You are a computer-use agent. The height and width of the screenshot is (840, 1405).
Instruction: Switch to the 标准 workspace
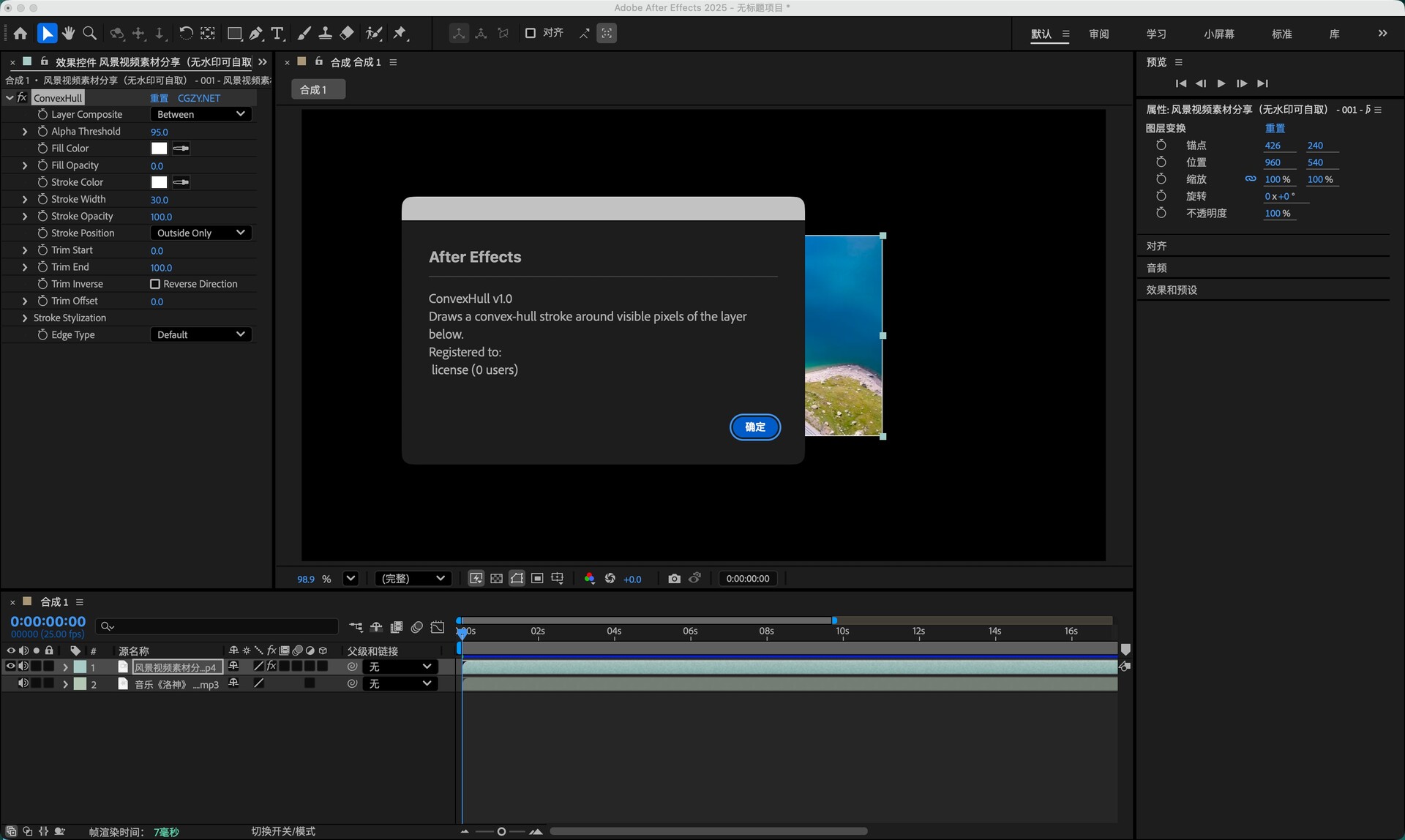(1282, 34)
